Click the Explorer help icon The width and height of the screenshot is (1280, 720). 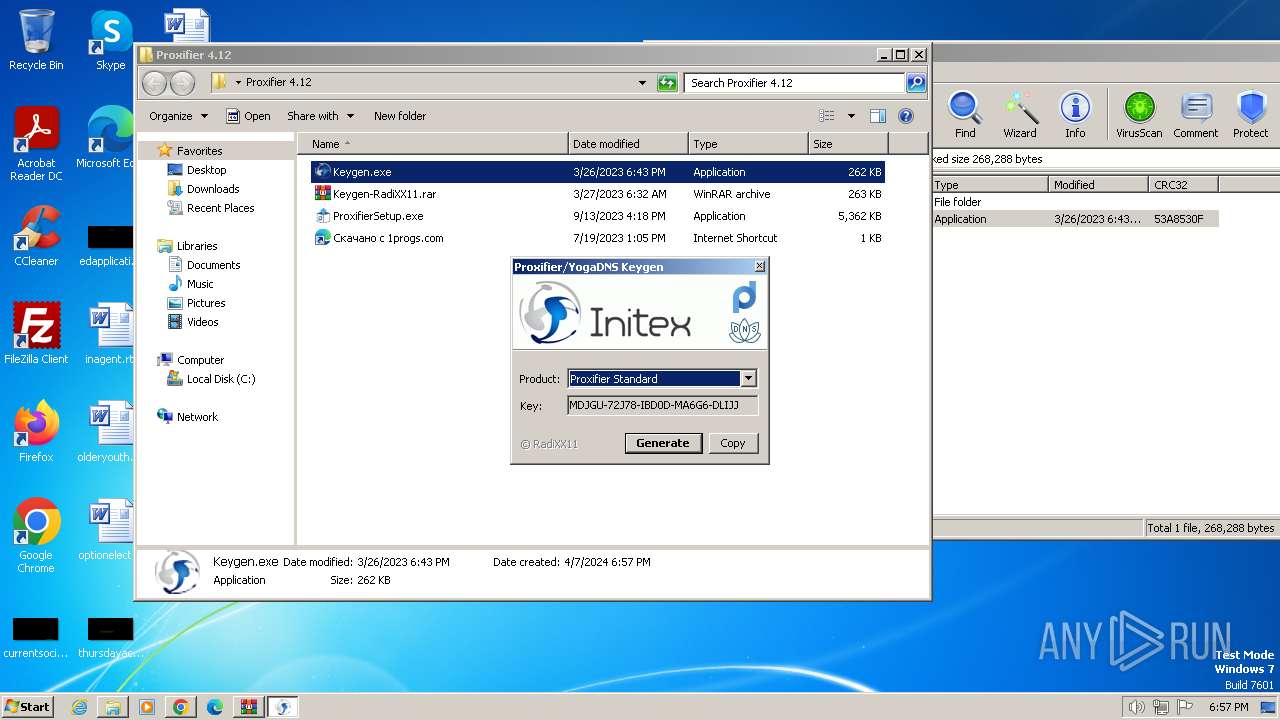(906, 116)
